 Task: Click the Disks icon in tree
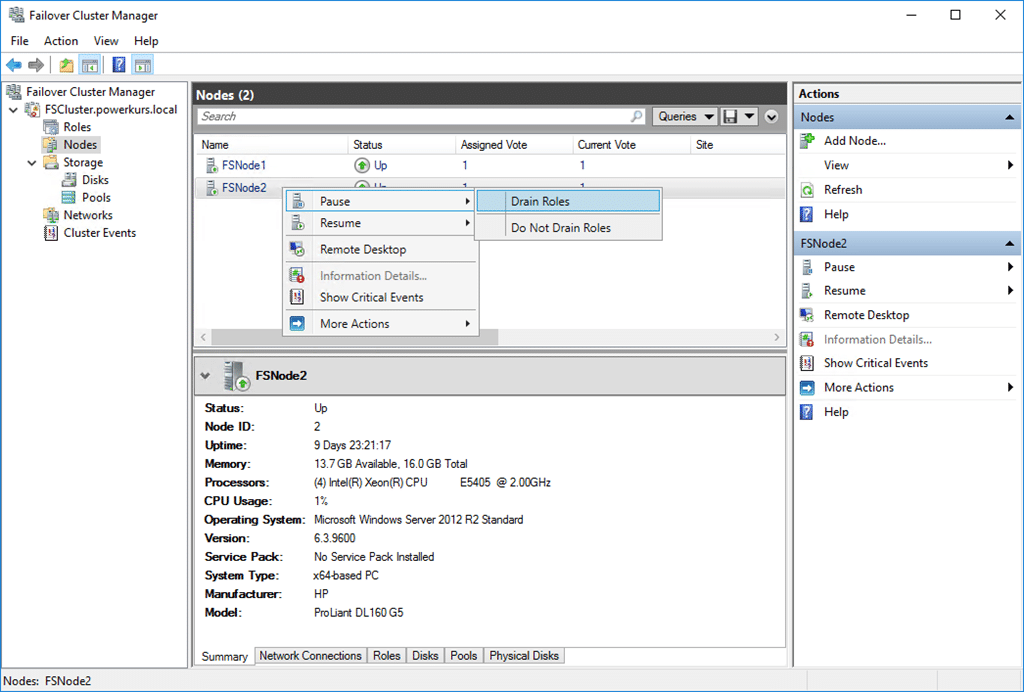tap(69, 180)
